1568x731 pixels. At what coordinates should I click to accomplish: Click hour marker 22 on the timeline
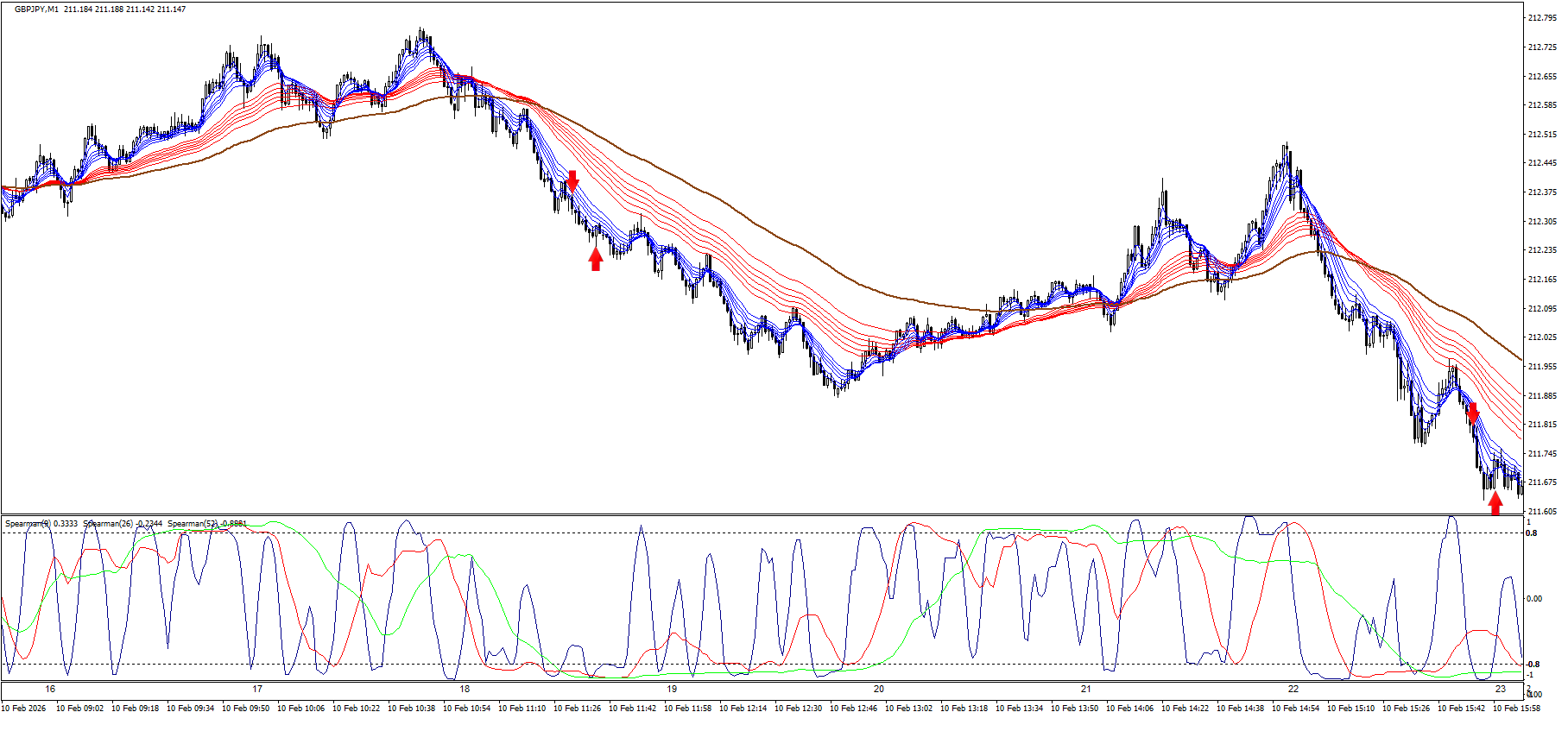pos(1293,689)
